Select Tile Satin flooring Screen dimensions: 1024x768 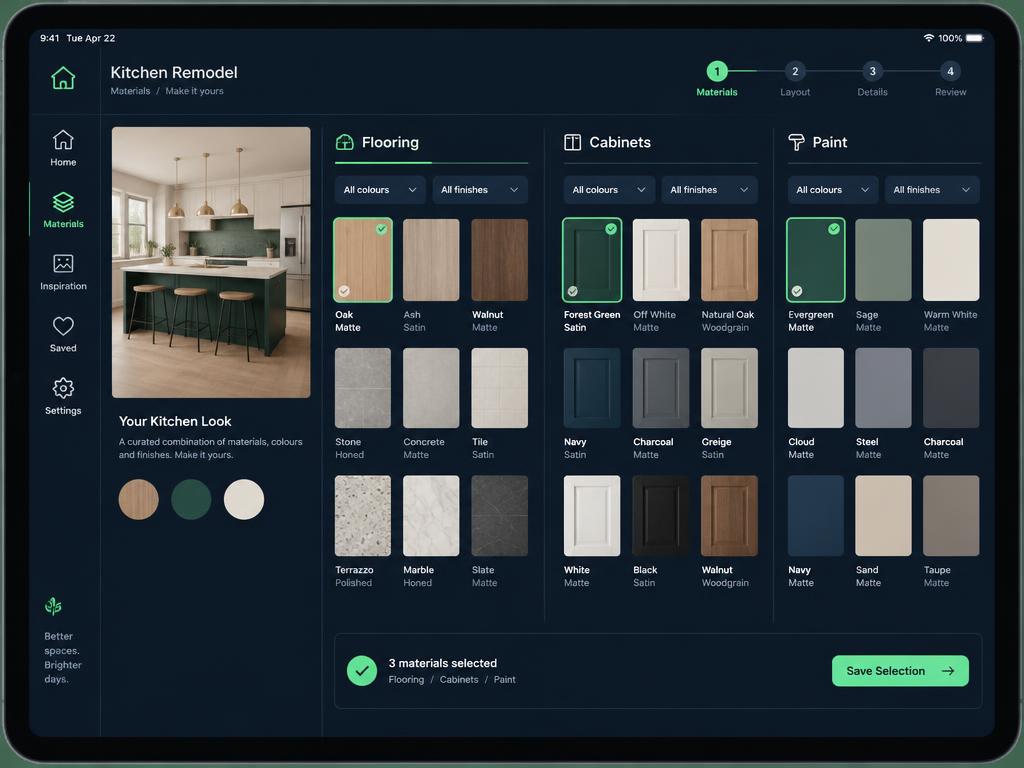click(500, 388)
